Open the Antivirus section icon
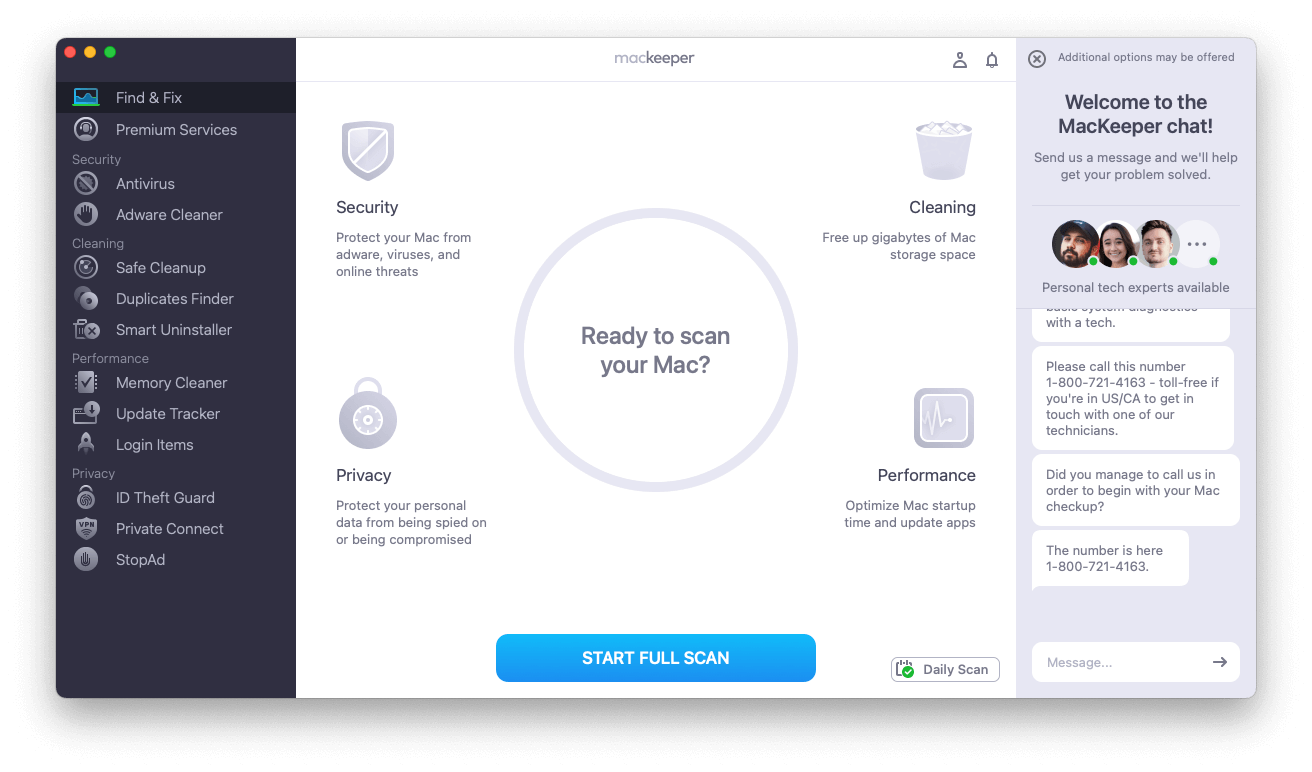This screenshot has height=772, width=1312. tap(86, 184)
